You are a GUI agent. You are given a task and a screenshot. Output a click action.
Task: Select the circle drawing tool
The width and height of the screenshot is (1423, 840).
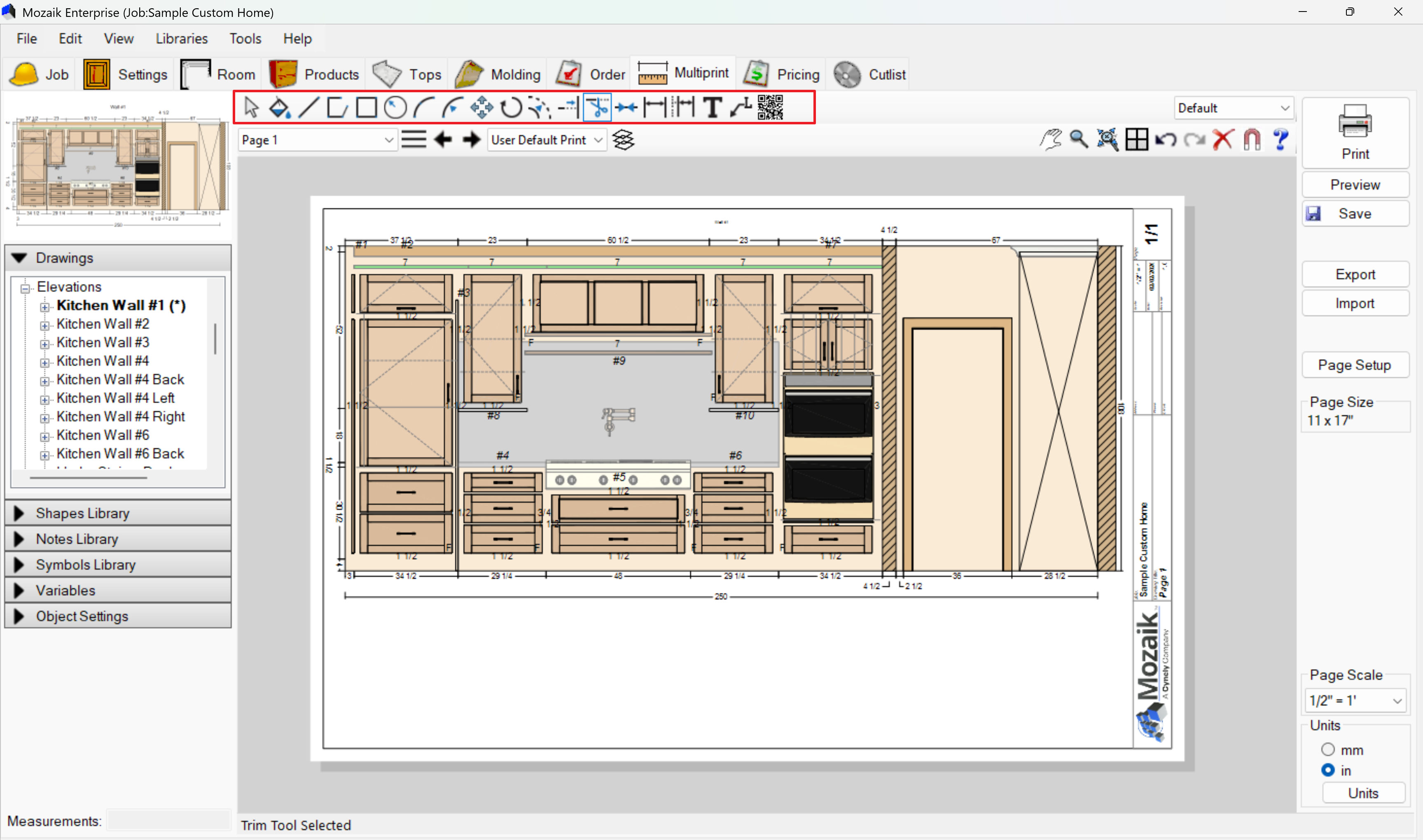click(x=395, y=107)
